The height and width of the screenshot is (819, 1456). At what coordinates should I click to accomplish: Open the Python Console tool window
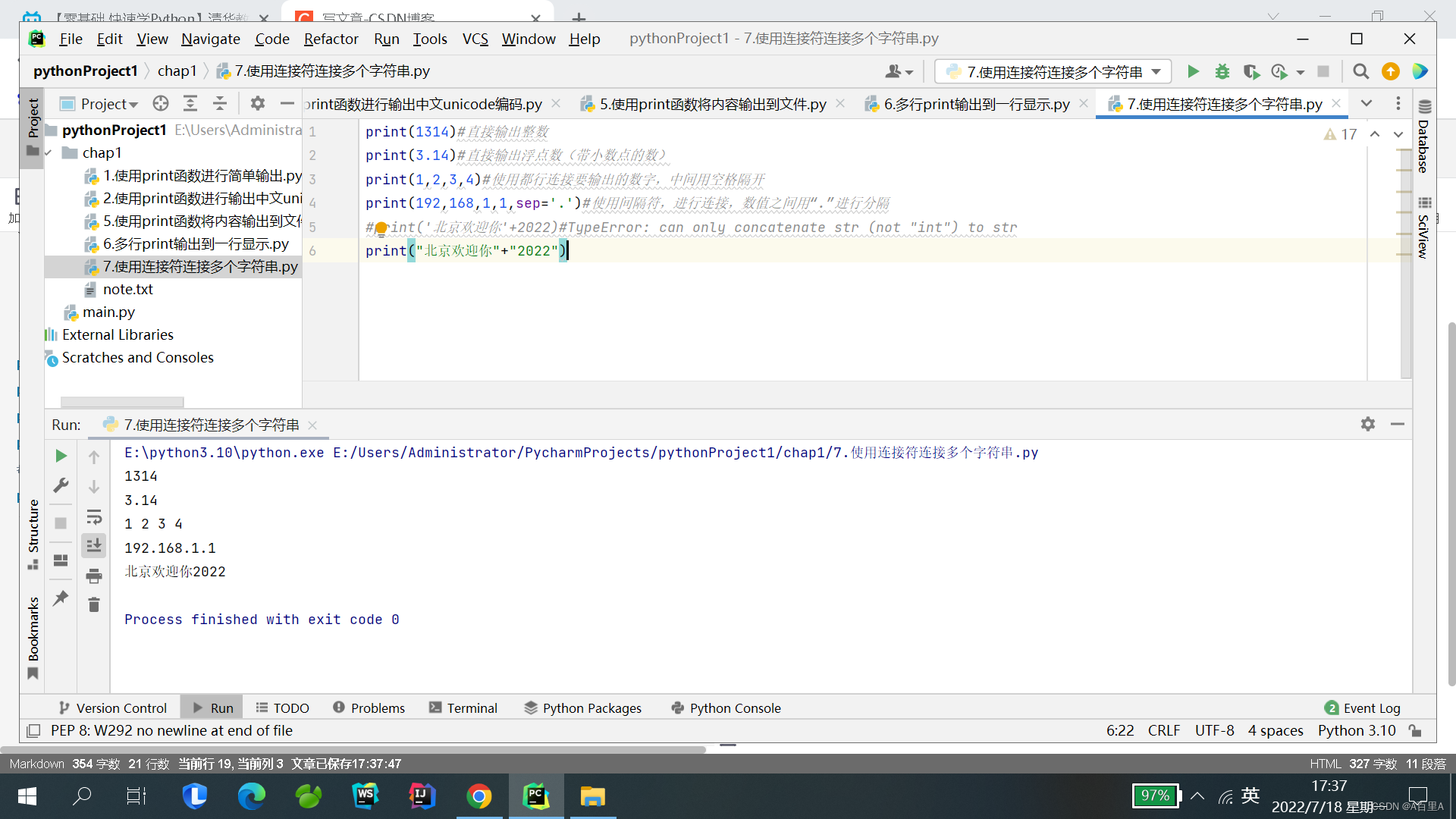726,708
